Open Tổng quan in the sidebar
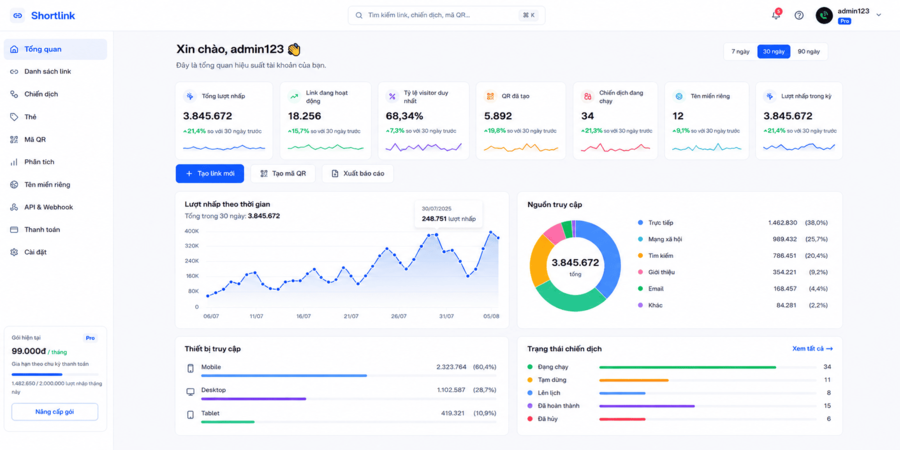Viewport: 900px width, 450px height. 55,49
